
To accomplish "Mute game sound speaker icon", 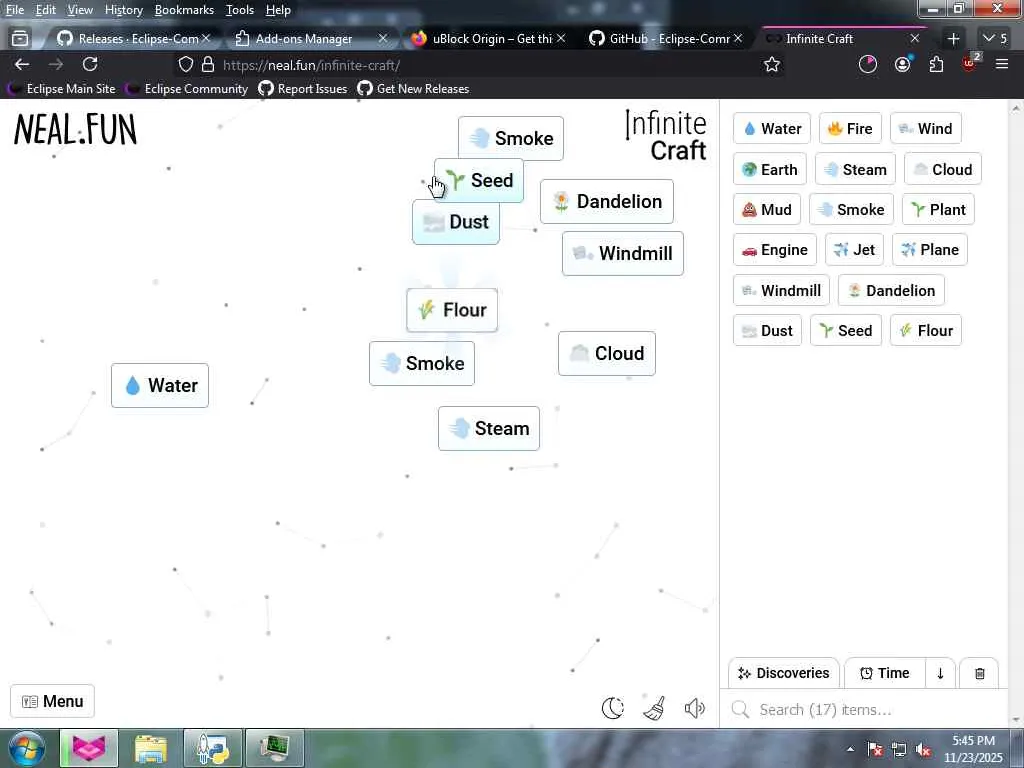I will tap(695, 708).
